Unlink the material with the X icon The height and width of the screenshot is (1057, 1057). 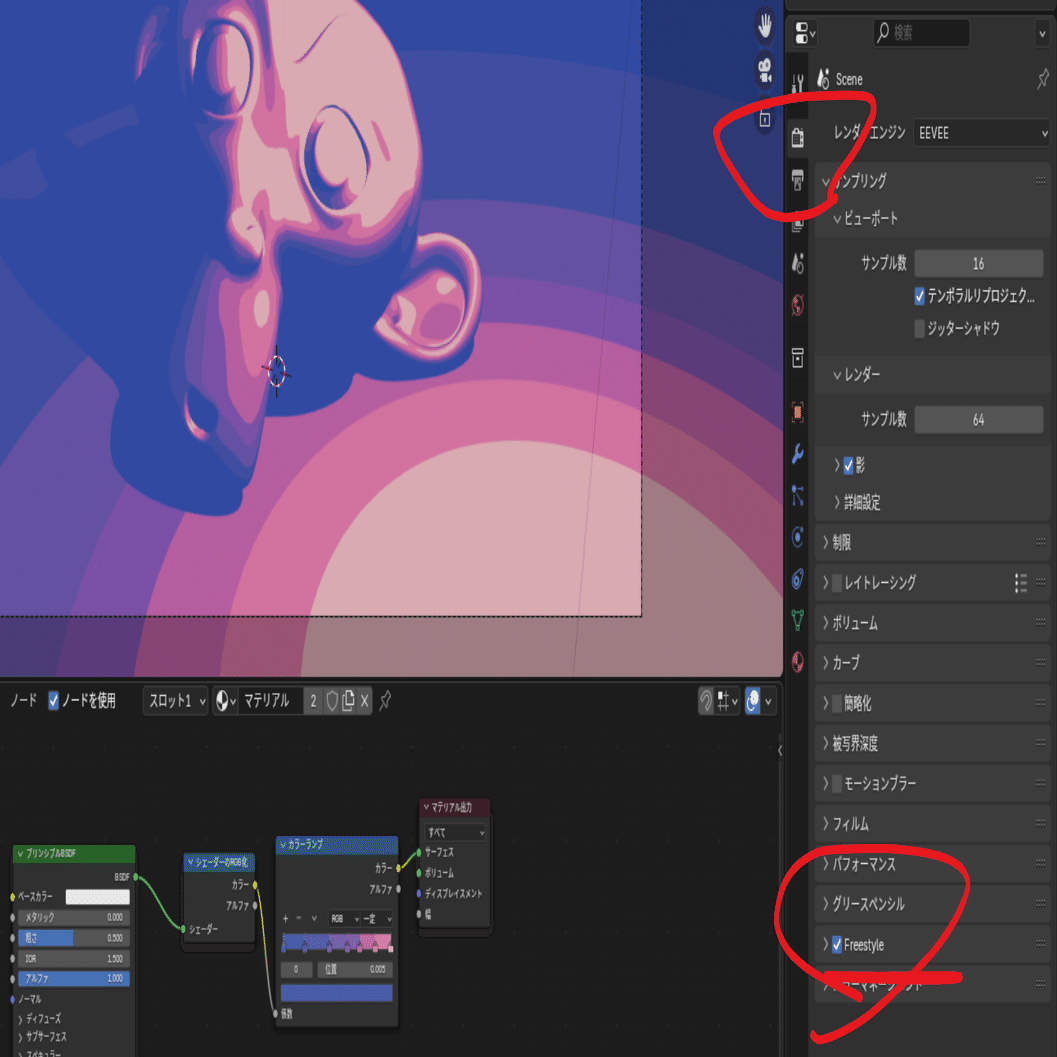(x=364, y=701)
